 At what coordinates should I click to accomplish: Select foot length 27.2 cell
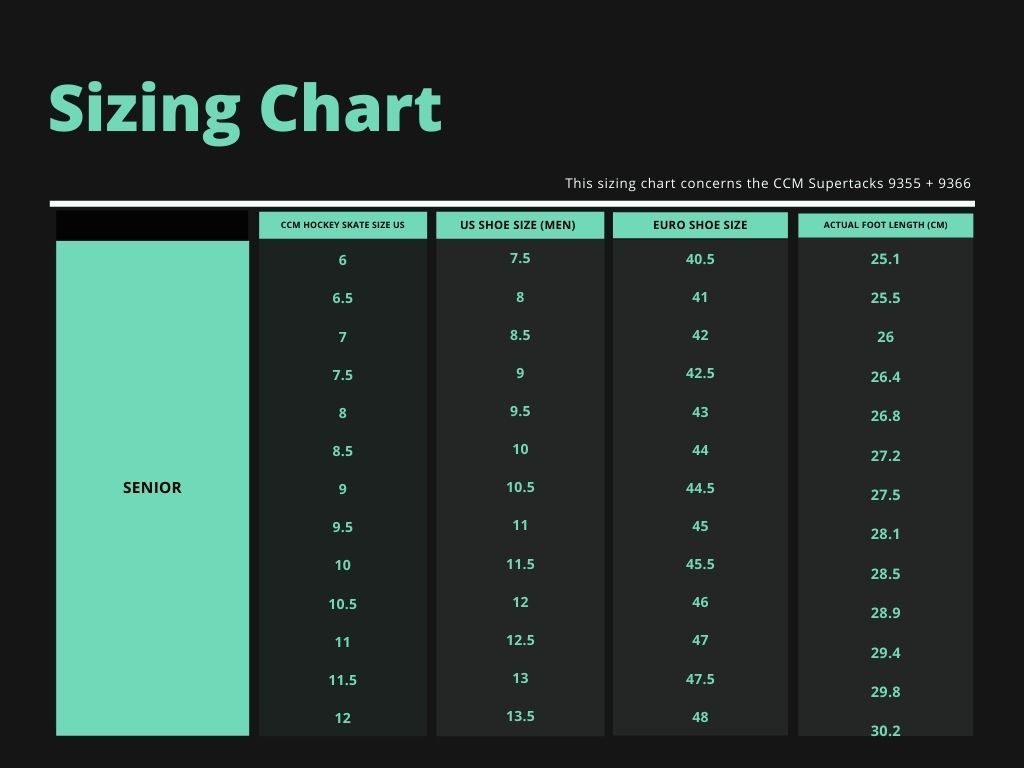click(x=886, y=456)
